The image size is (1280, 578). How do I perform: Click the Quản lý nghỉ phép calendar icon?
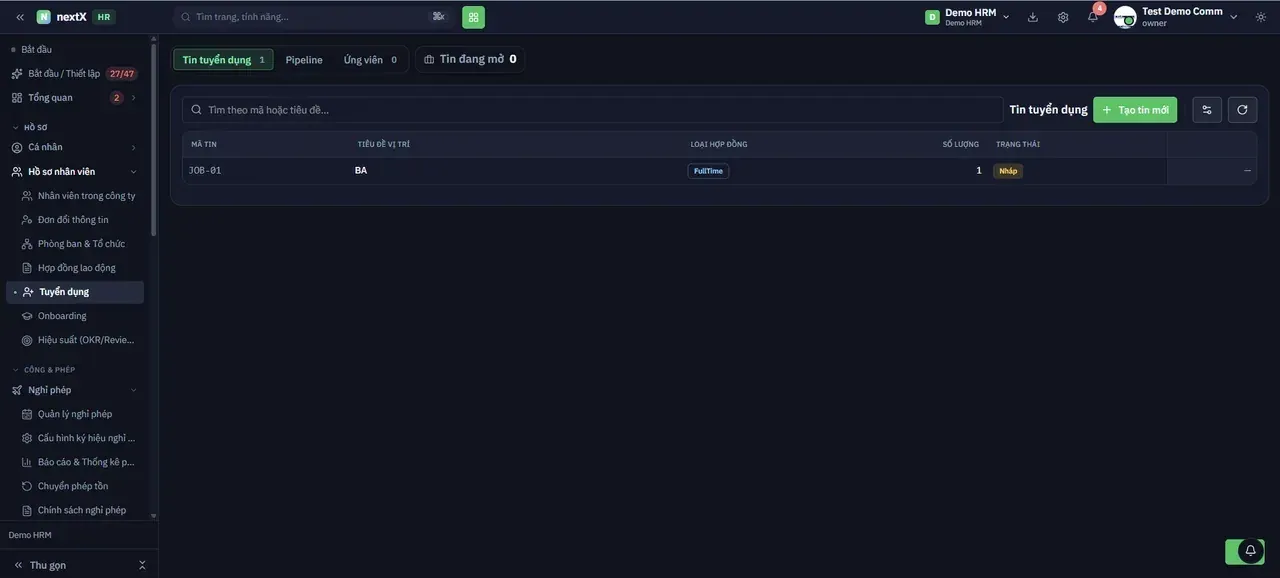[x=28, y=414]
